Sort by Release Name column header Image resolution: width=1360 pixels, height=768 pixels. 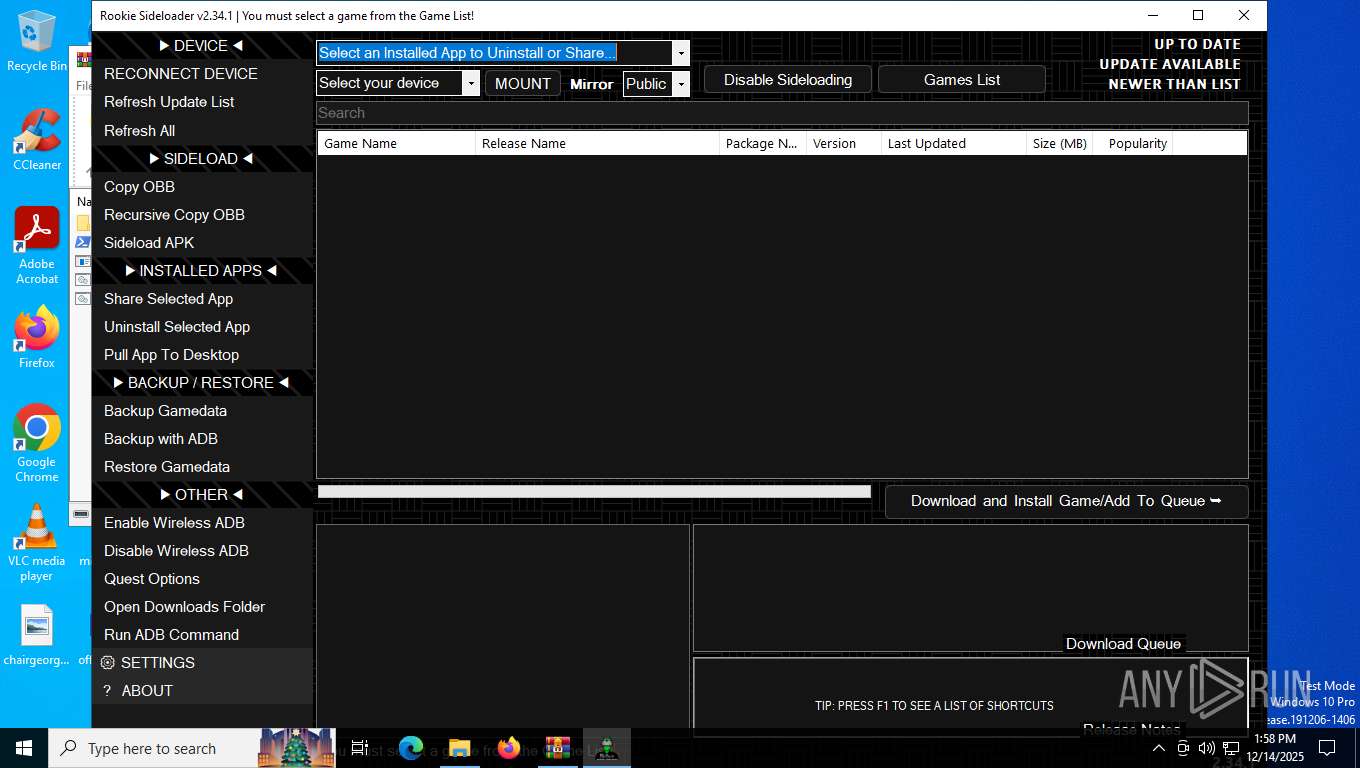[x=597, y=143]
